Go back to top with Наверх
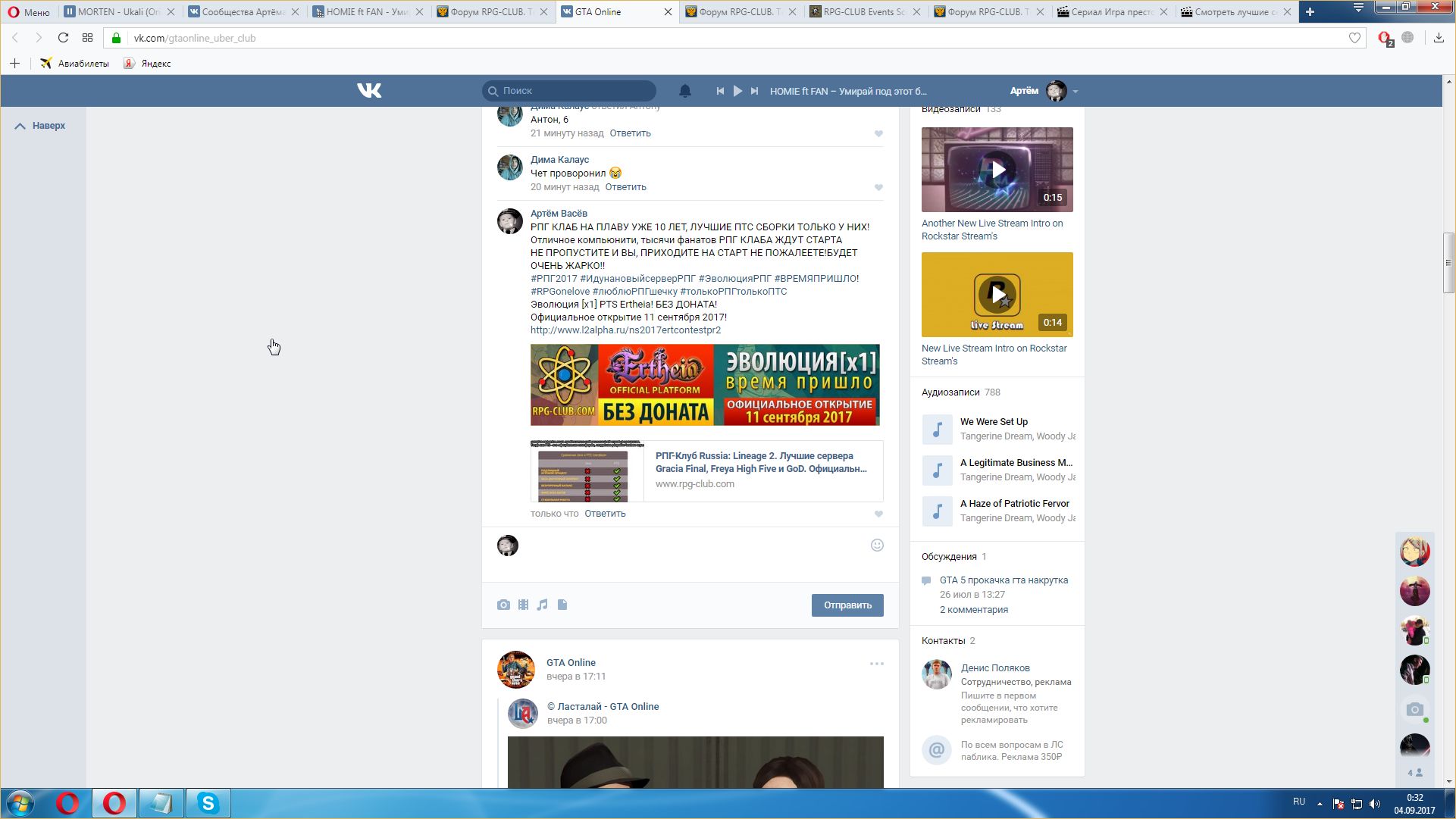1456x819 pixels. [41, 126]
